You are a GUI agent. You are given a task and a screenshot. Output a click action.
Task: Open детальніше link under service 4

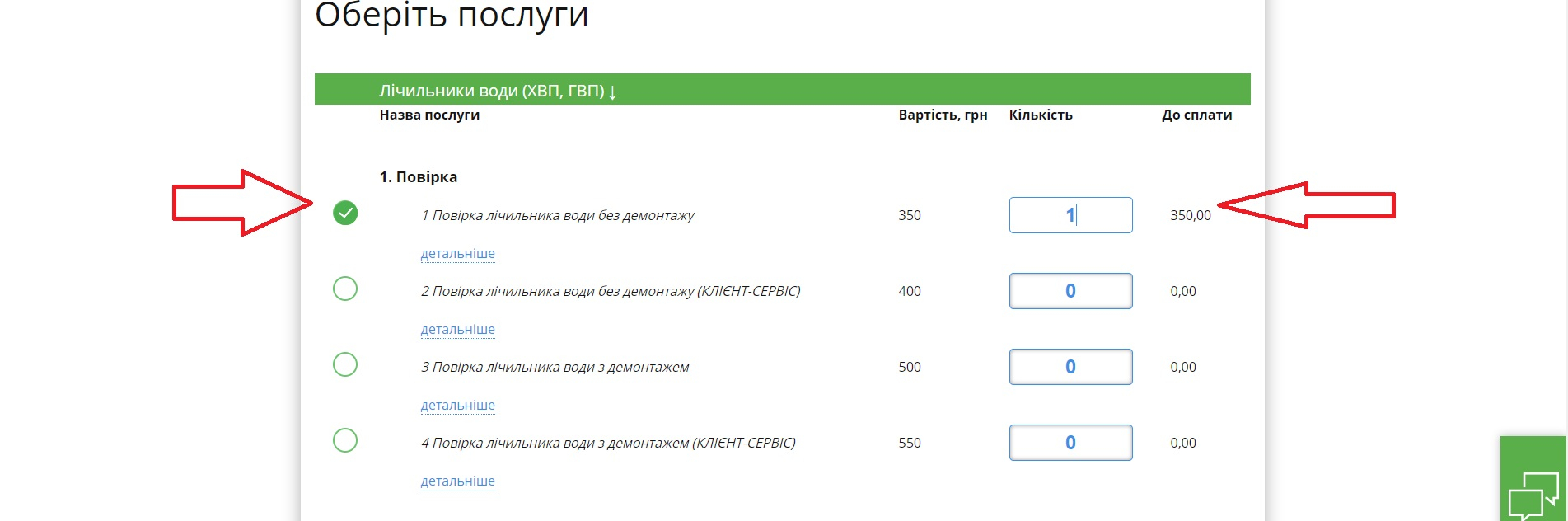coord(458,481)
